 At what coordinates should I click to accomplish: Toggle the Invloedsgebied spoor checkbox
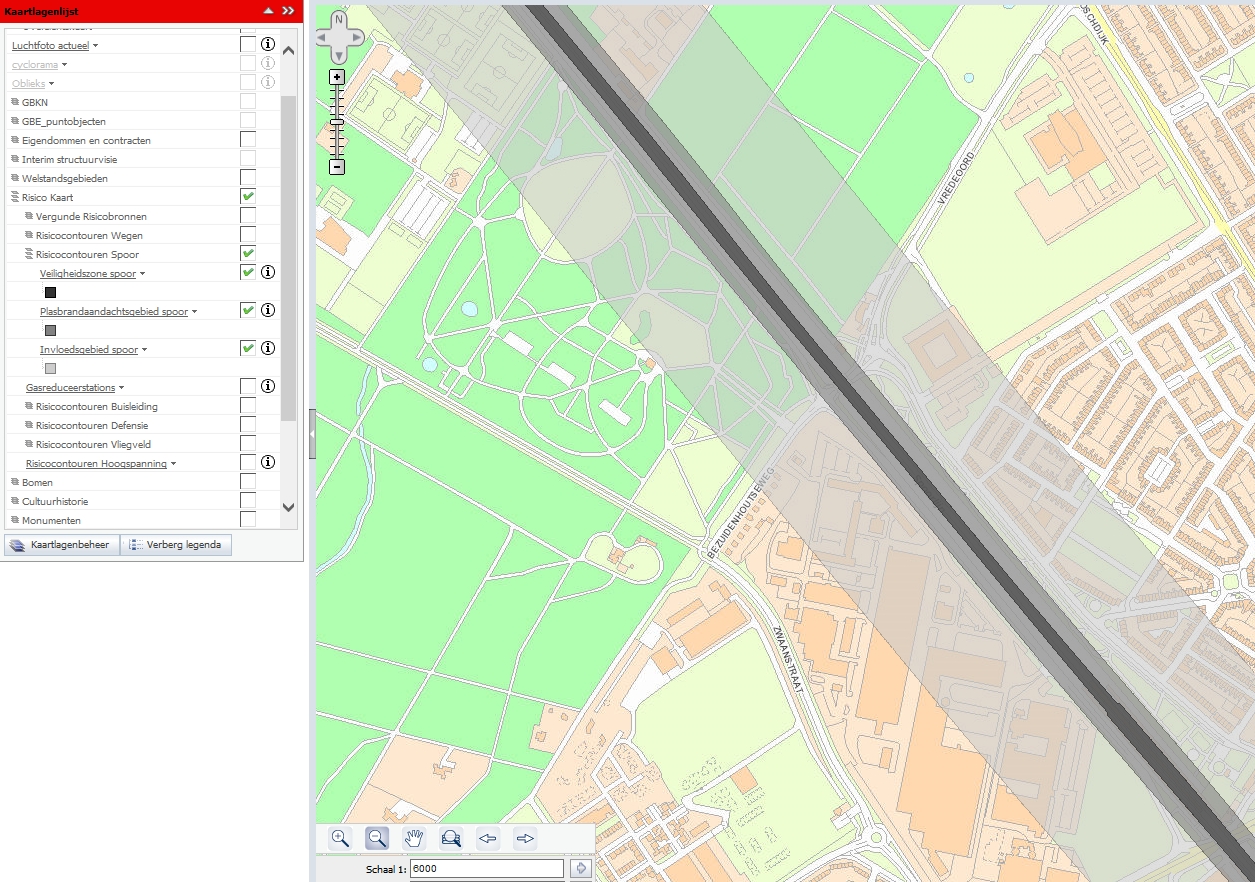[248, 349]
